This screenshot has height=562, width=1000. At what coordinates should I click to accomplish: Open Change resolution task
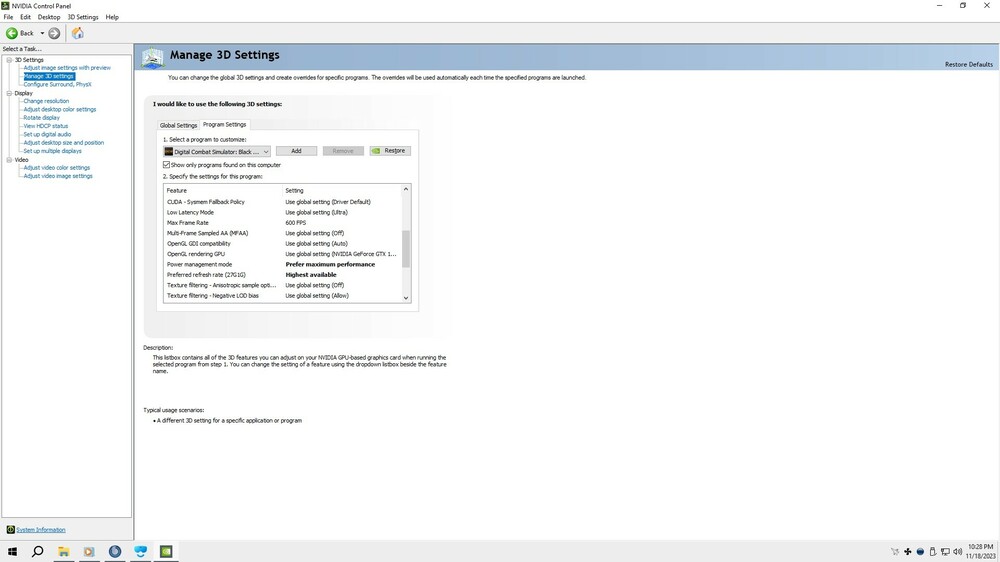click(x=46, y=101)
